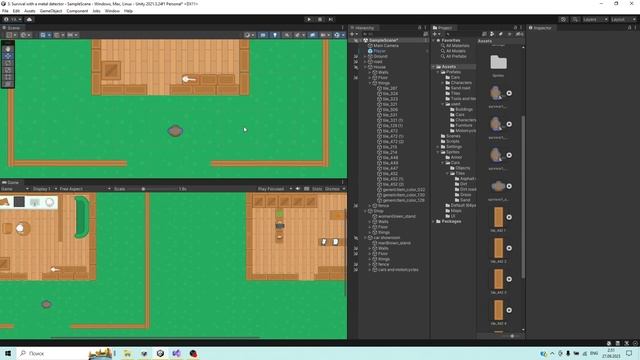
Task: Click the Play button
Action: coord(309,19)
